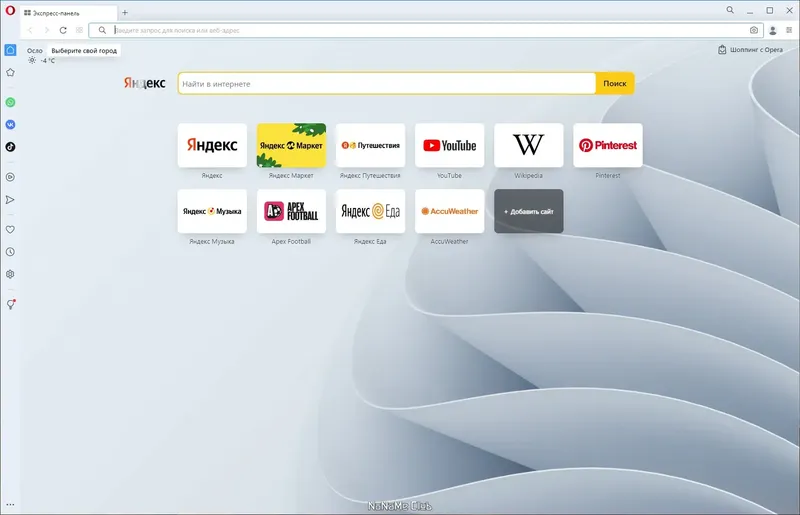Go back to previous page

click(x=30, y=30)
